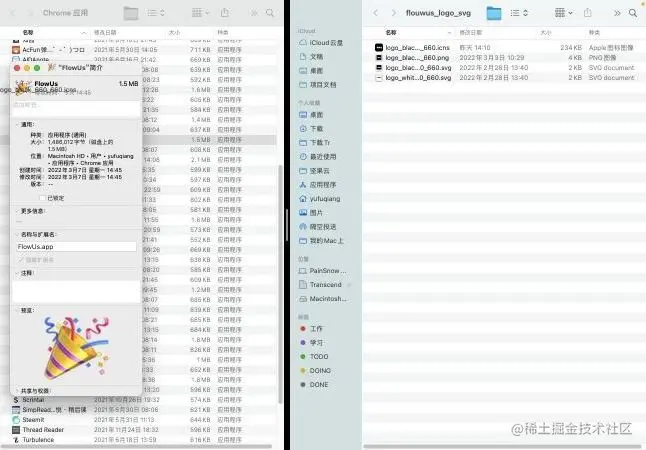Select the PainSnow location in the sidebar
646x450 pixels.
323,271
